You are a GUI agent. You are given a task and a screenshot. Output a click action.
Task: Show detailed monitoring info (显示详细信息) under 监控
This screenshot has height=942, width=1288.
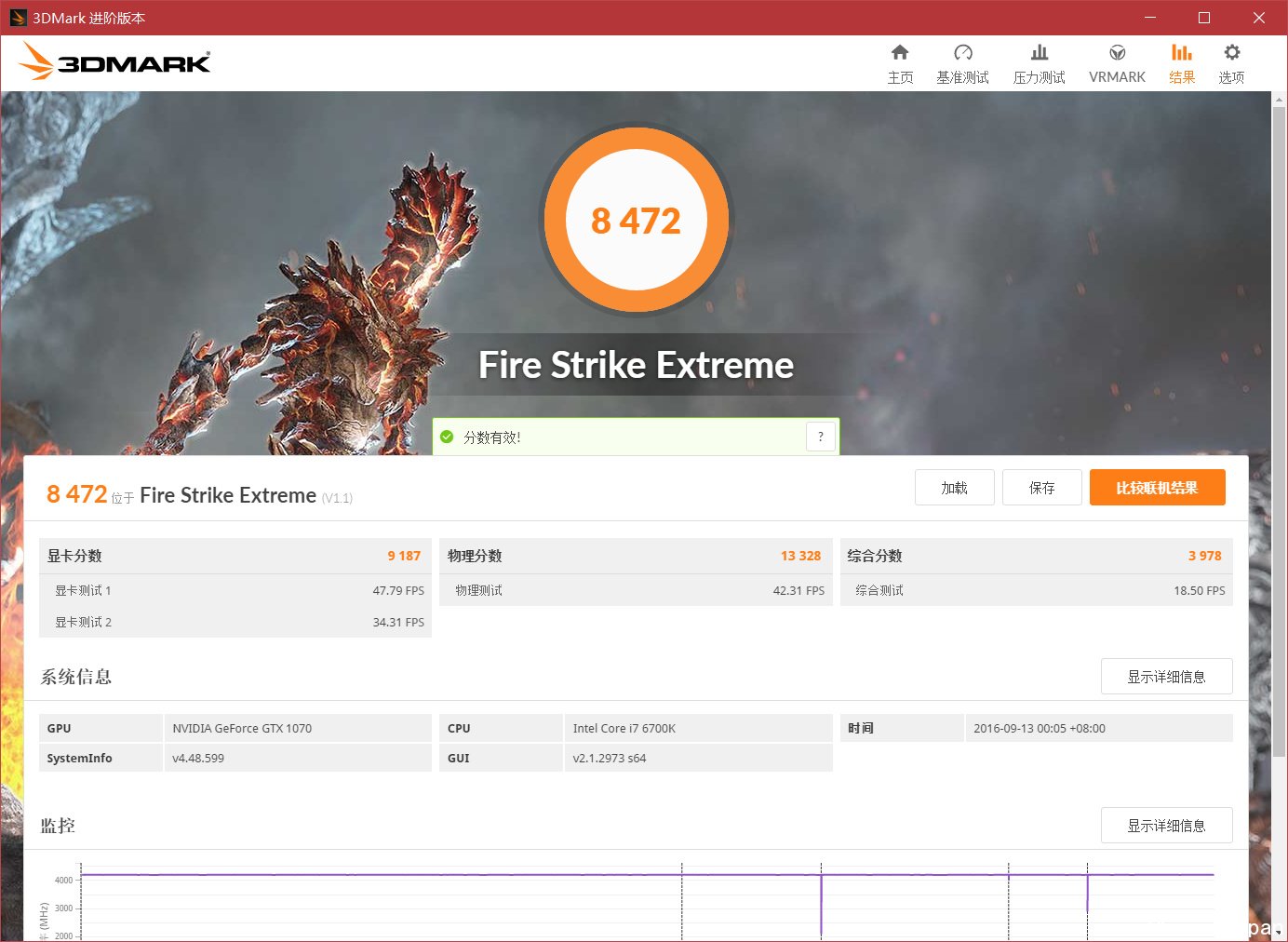(x=1167, y=826)
